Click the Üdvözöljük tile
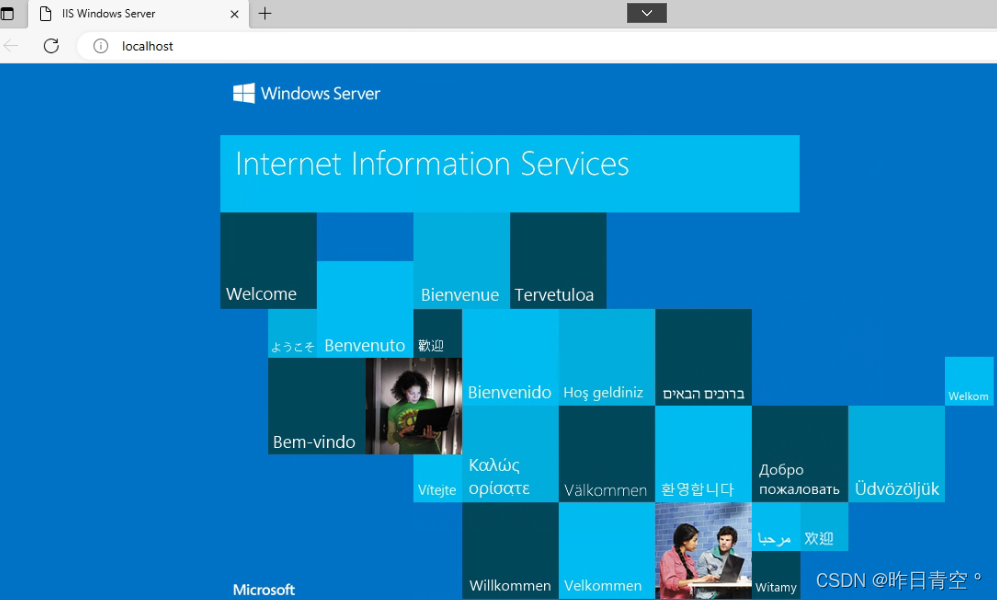Viewport: 997px width, 600px height. point(897,454)
